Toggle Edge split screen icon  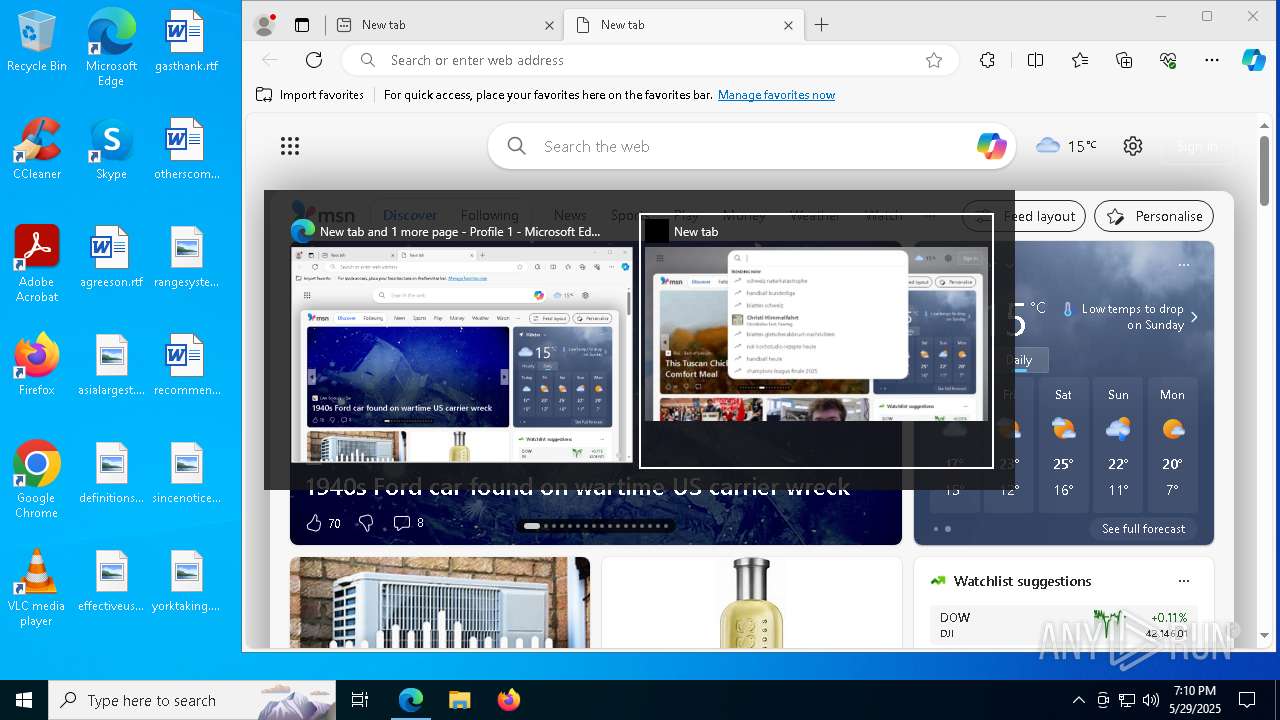(1036, 60)
